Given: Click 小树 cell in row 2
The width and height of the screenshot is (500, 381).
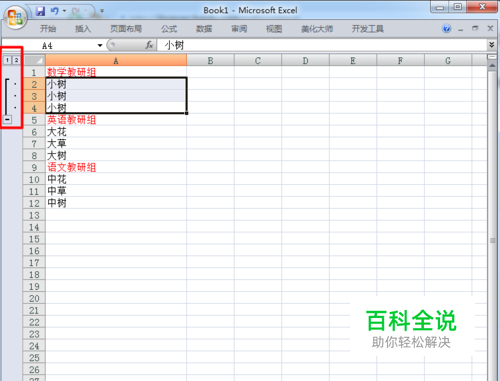Looking at the screenshot, I should [x=116, y=84].
